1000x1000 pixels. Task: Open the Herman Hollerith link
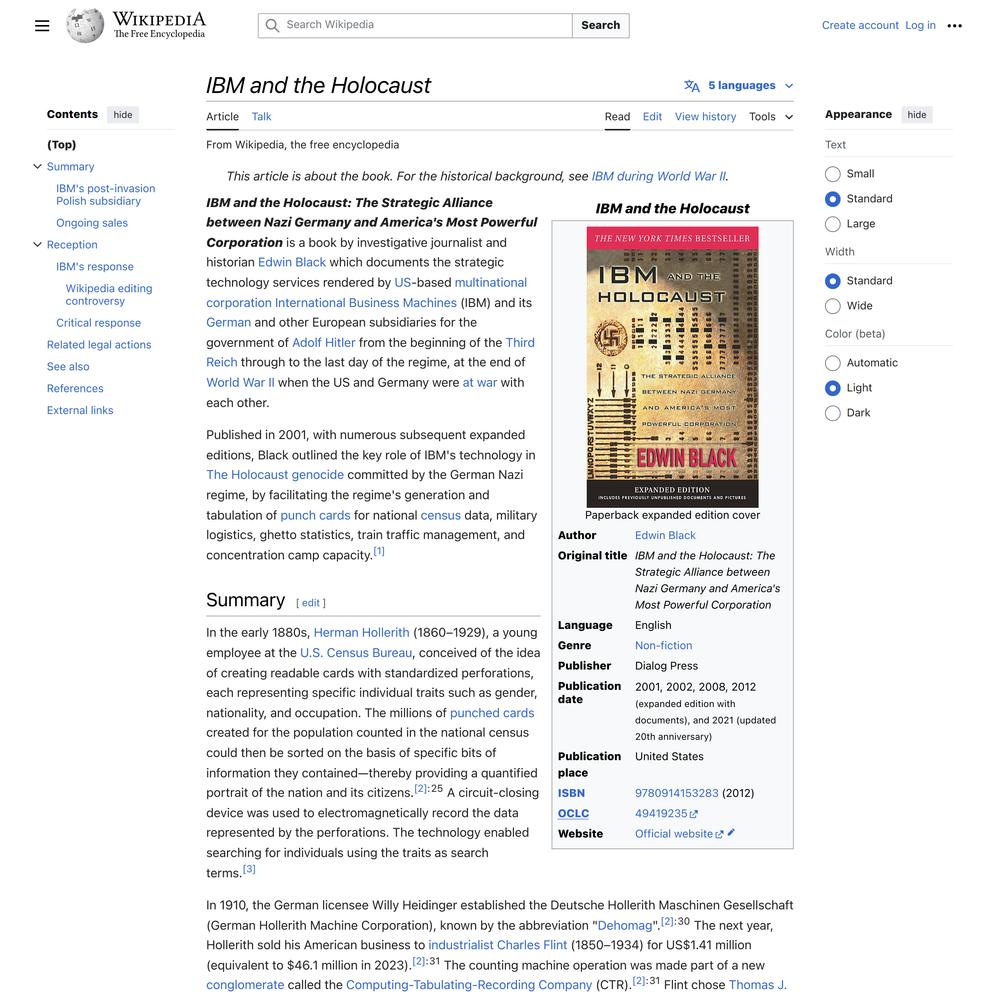pyautogui.click(x=362, y=633)
